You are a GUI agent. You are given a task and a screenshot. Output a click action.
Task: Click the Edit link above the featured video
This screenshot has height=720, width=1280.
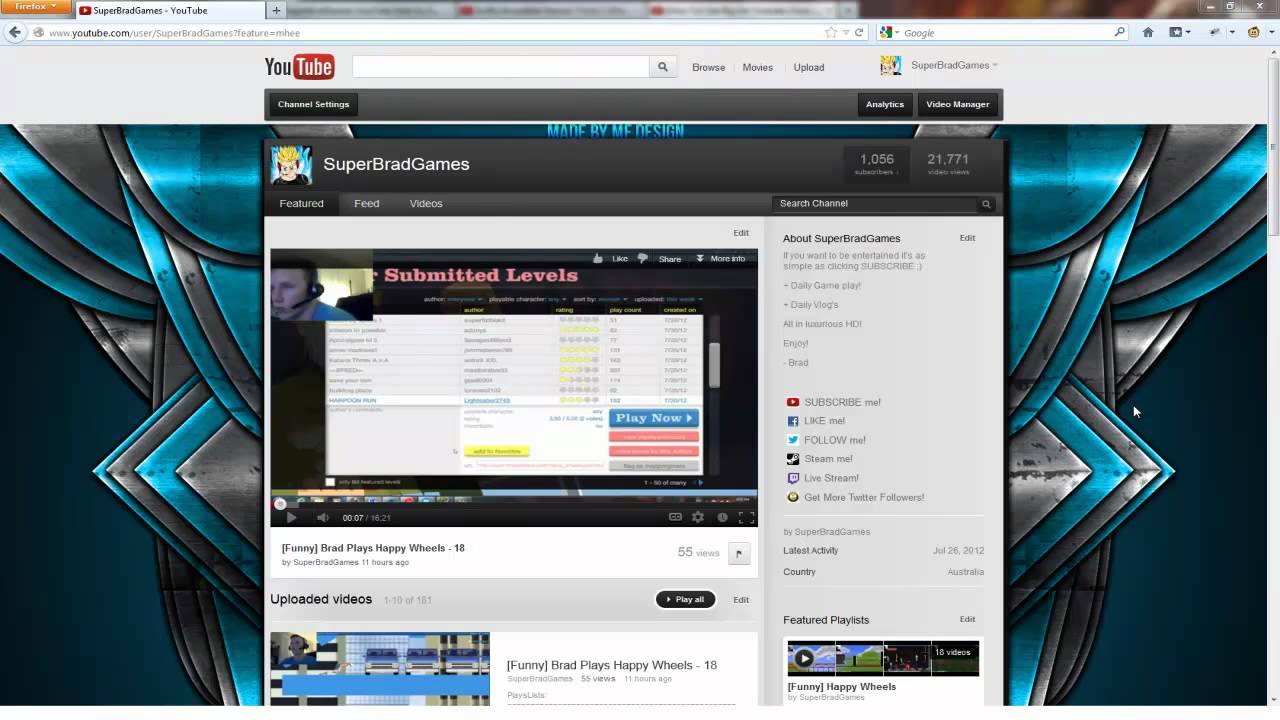coord(741,233)
